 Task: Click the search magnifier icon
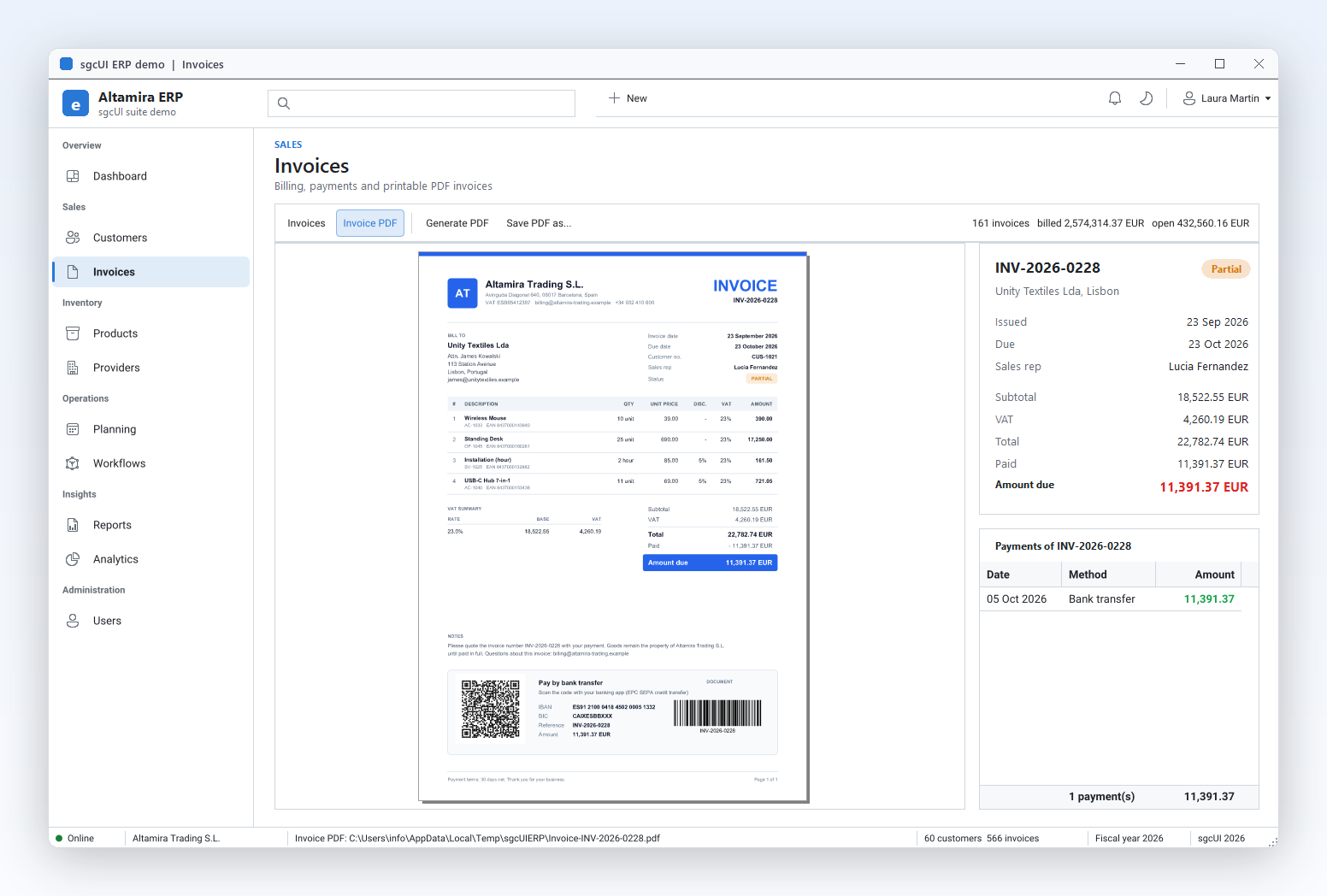284,103
